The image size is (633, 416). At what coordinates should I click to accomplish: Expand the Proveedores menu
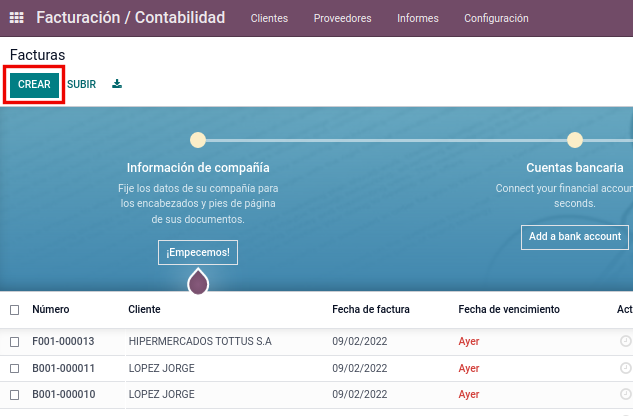[x=342, y=18]
